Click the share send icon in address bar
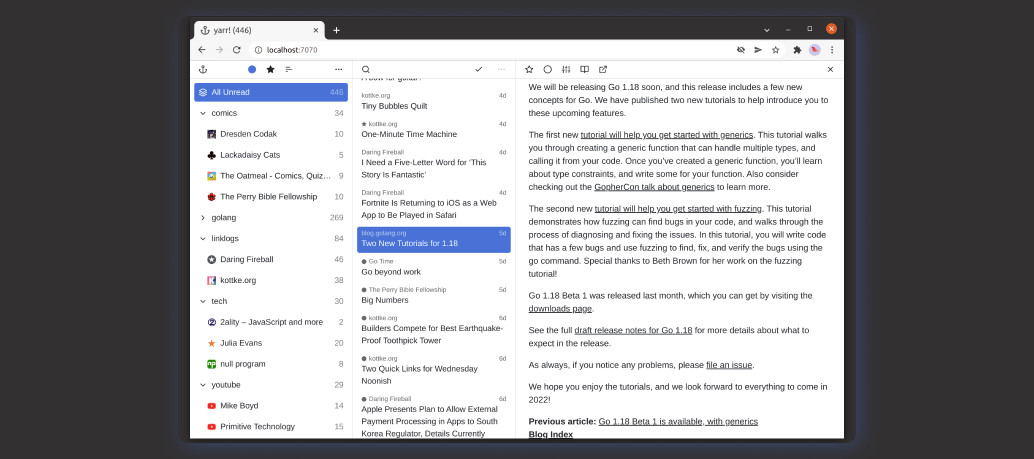This screenshot has height=459, width=1034. (x=758, y=50)
